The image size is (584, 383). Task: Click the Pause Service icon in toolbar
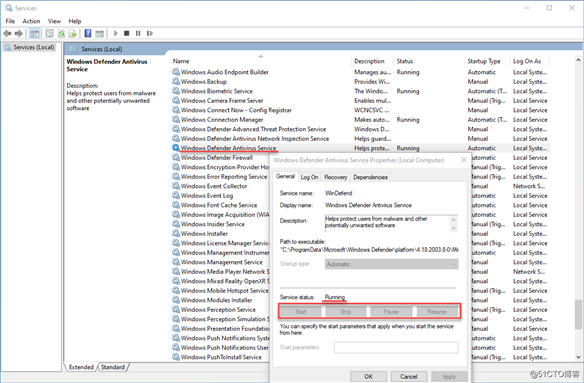click(138, 34)
